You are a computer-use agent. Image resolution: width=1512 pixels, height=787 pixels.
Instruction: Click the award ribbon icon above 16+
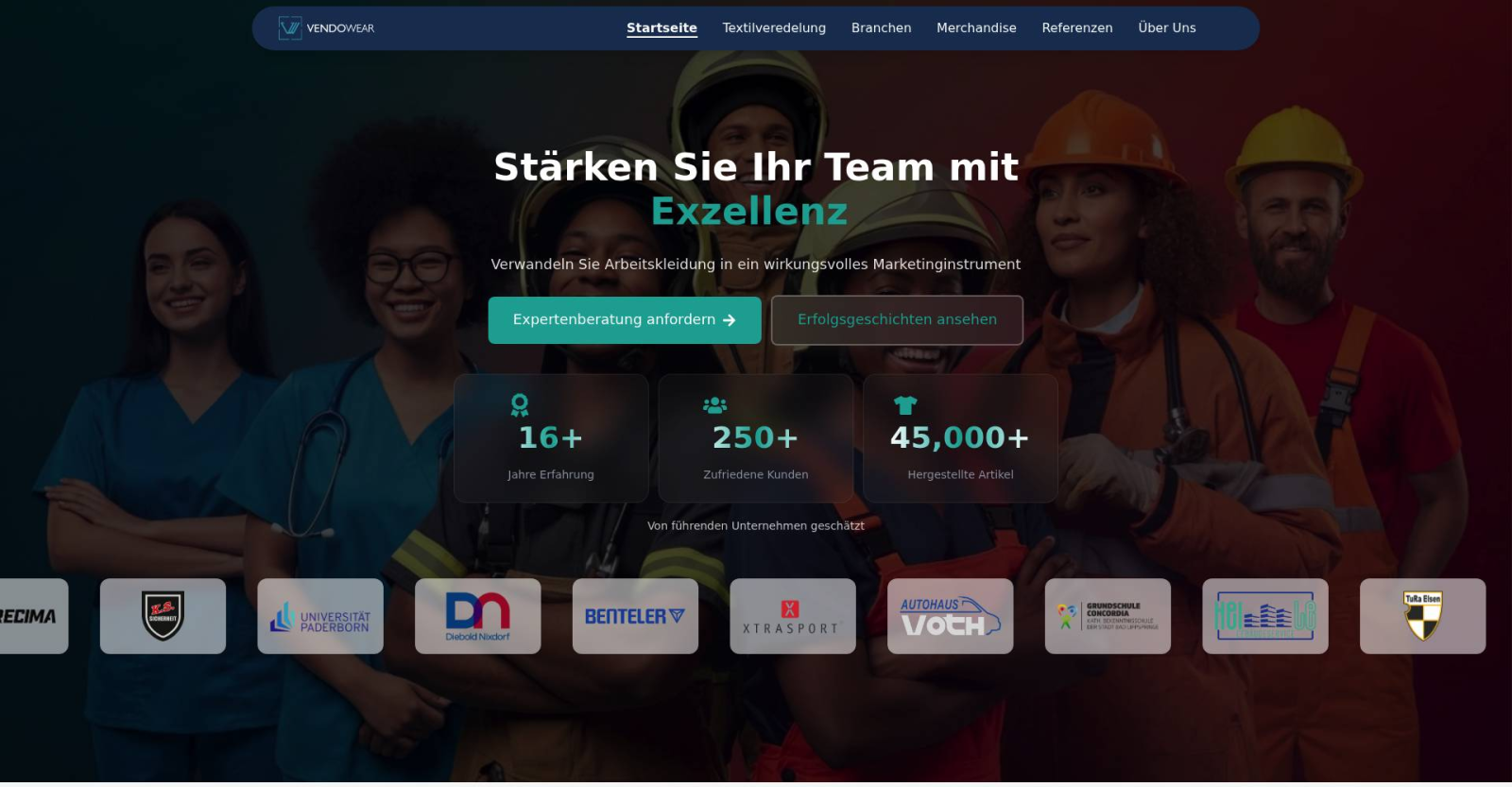pyautogui.click(x=520, y=405)
